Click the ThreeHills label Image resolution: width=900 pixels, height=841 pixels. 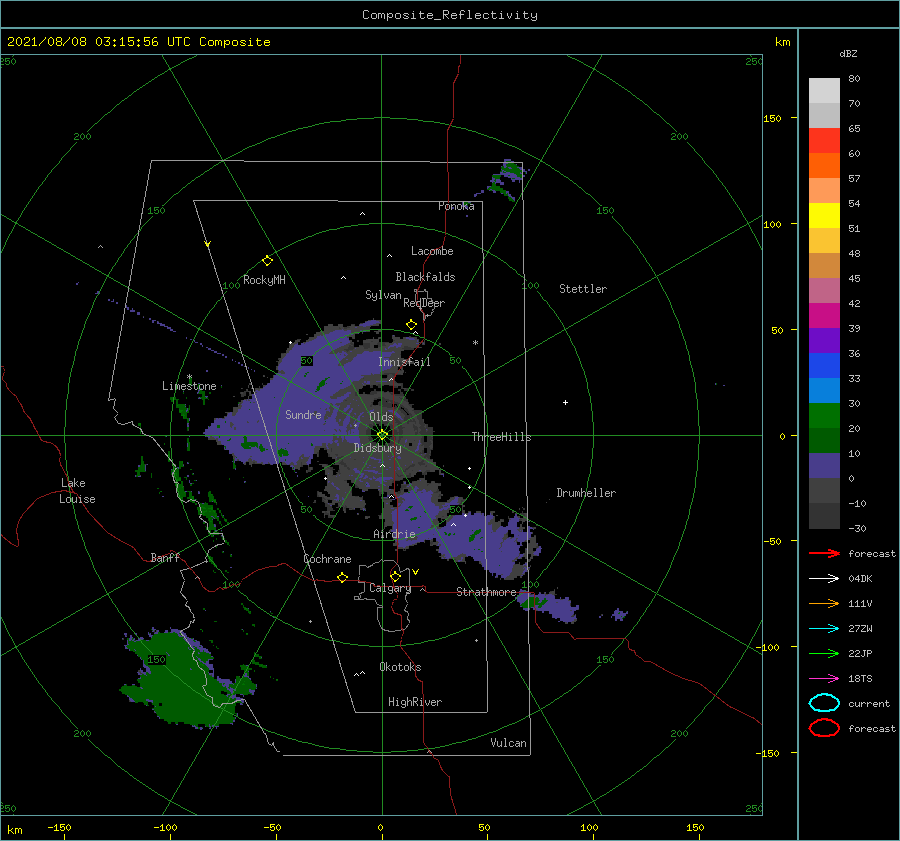501,437
